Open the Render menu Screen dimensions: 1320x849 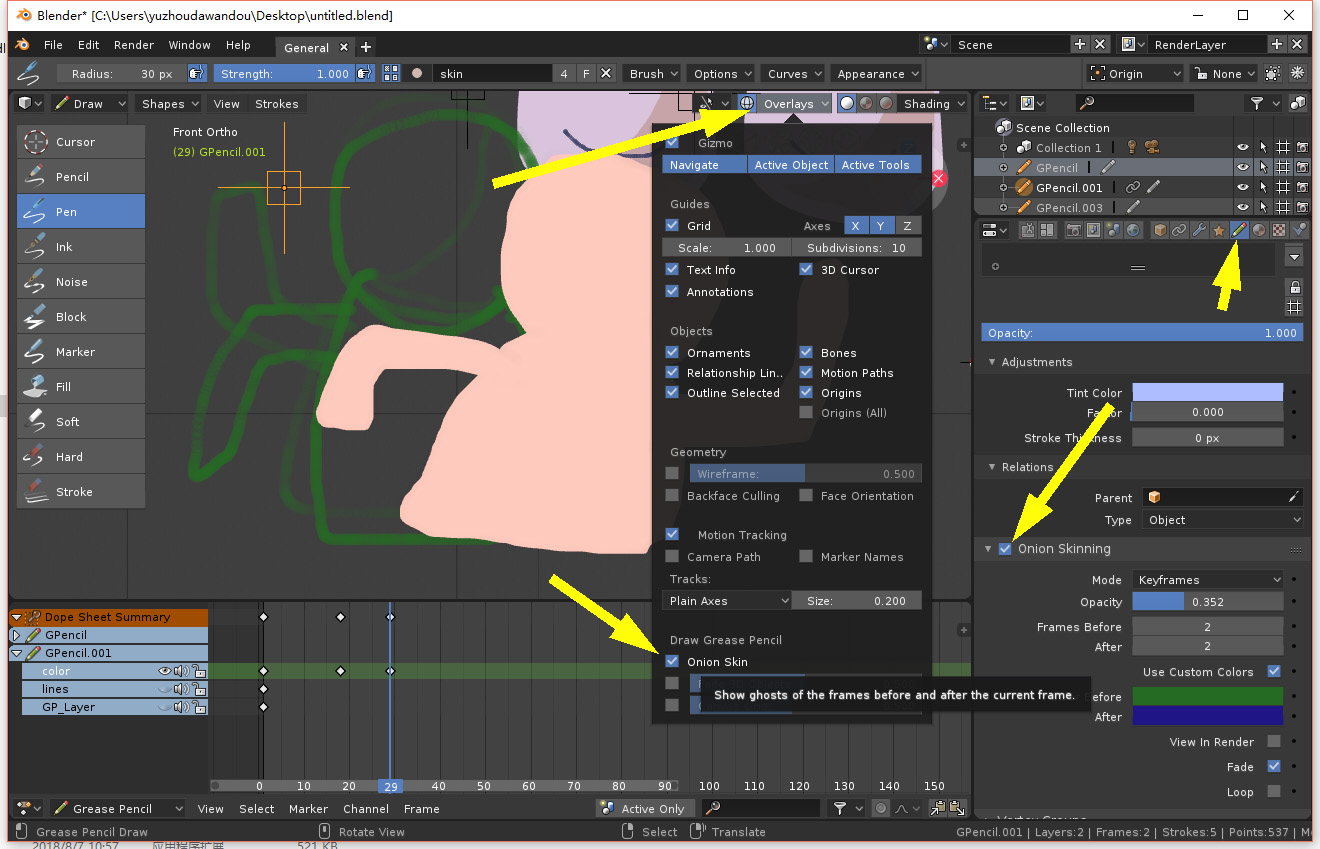(x=134, y=45)
